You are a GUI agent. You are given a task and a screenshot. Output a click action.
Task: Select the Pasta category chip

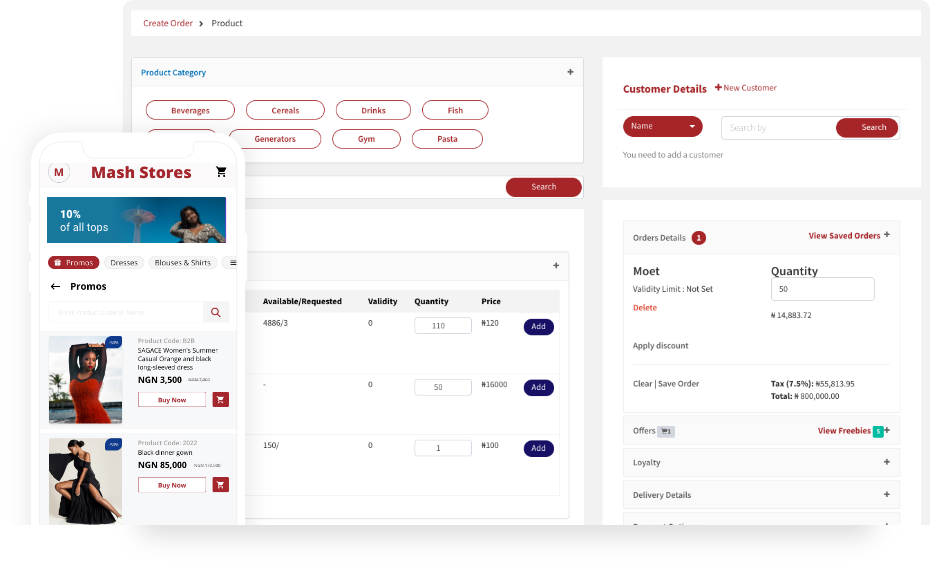coord(447,139)
